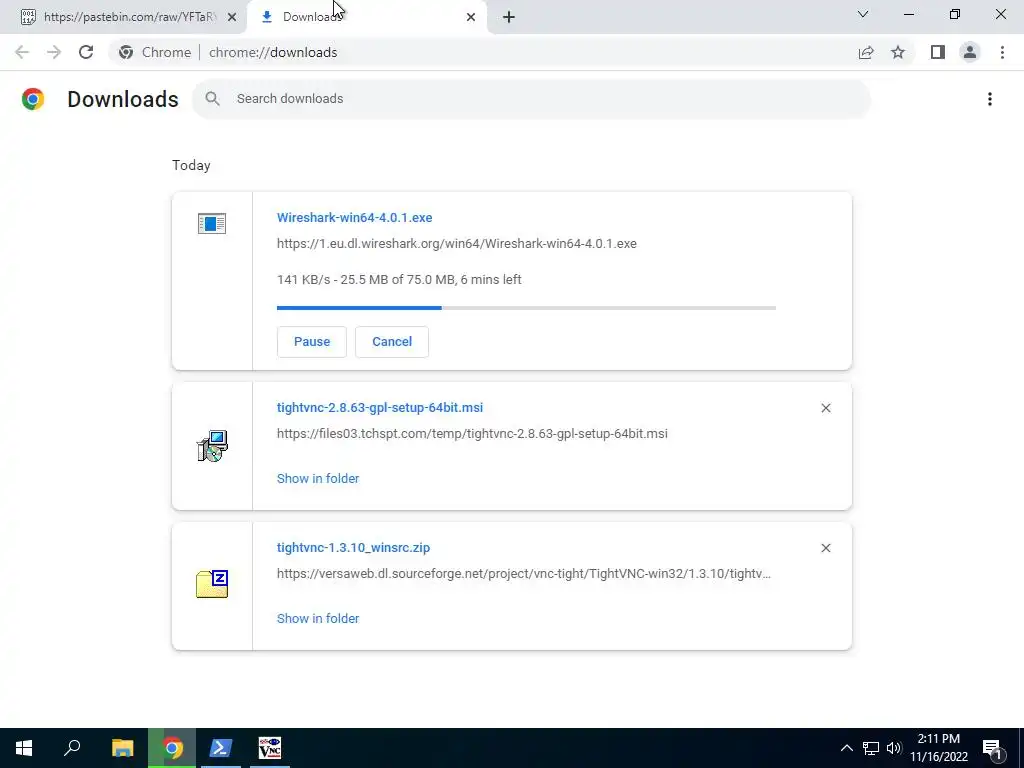Click the network status tray icon
Image resolution: width=1024 pixels, height=768 pixels.
pyautogui.click(x=871, y=748)
